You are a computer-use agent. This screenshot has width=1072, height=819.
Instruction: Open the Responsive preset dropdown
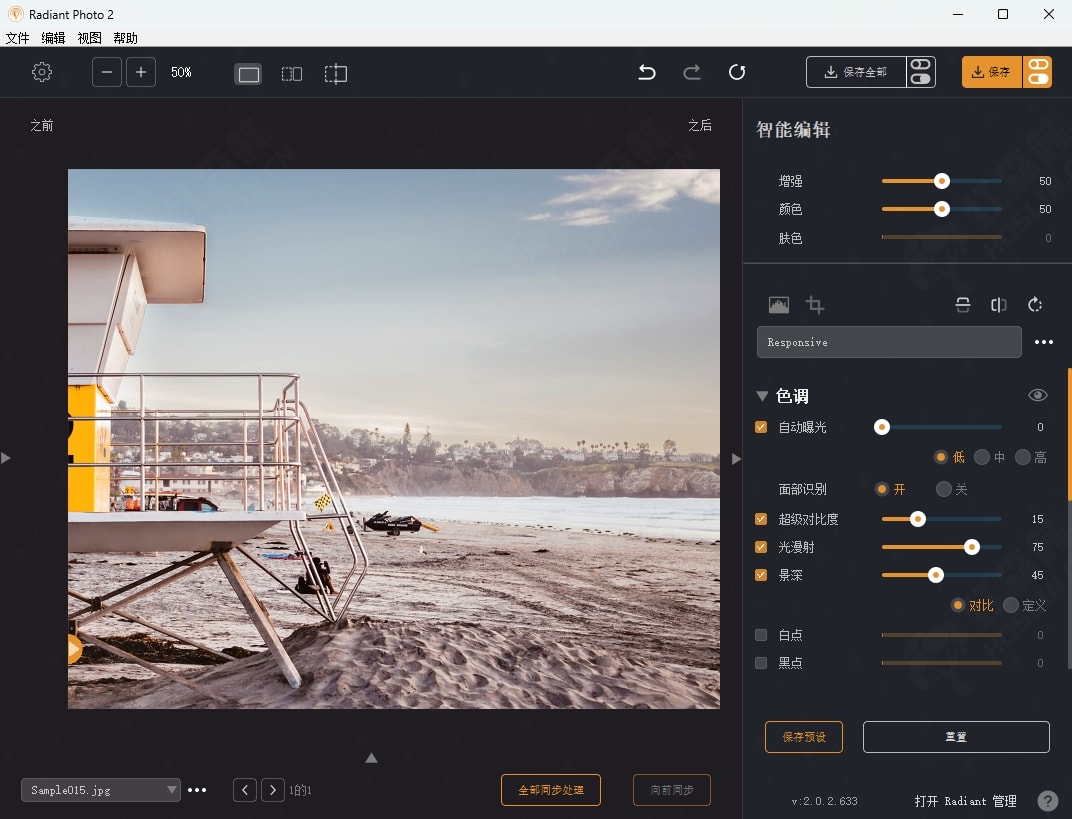pyautogui.click(x=889, y=342)
